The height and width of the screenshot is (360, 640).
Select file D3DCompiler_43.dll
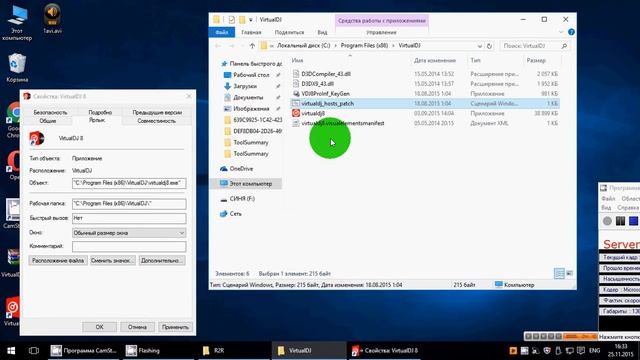[x=326, y=74]
